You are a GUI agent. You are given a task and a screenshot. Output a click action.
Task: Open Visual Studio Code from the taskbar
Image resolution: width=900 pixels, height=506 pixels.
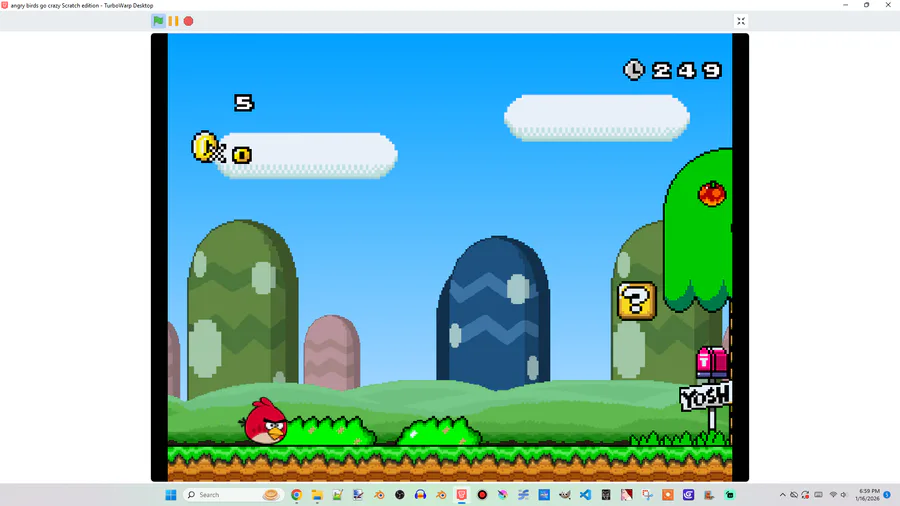(585, 495)
